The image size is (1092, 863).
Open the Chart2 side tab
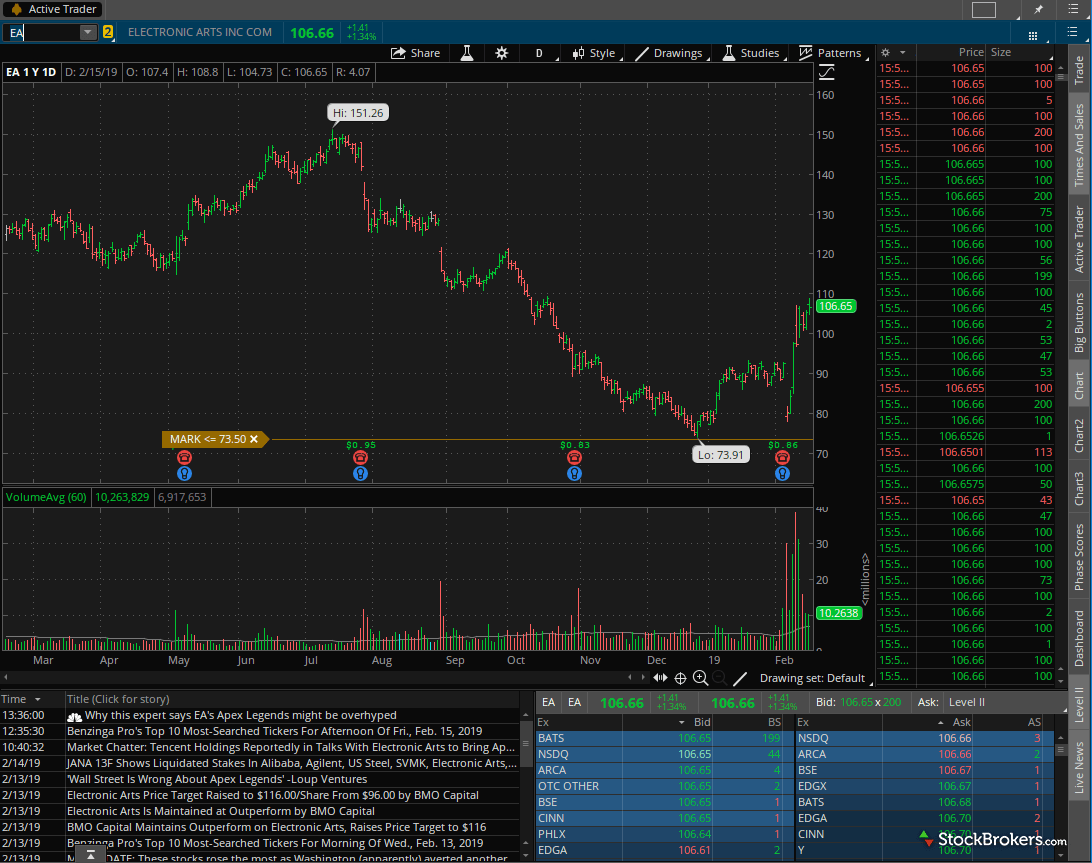coord(1079,436)
